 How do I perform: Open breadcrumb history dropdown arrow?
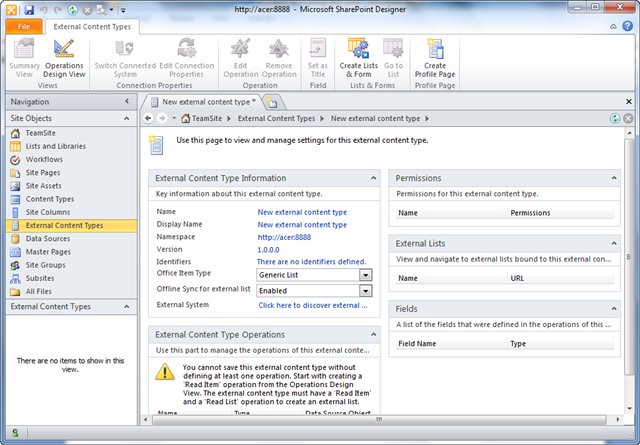[174, 118]
